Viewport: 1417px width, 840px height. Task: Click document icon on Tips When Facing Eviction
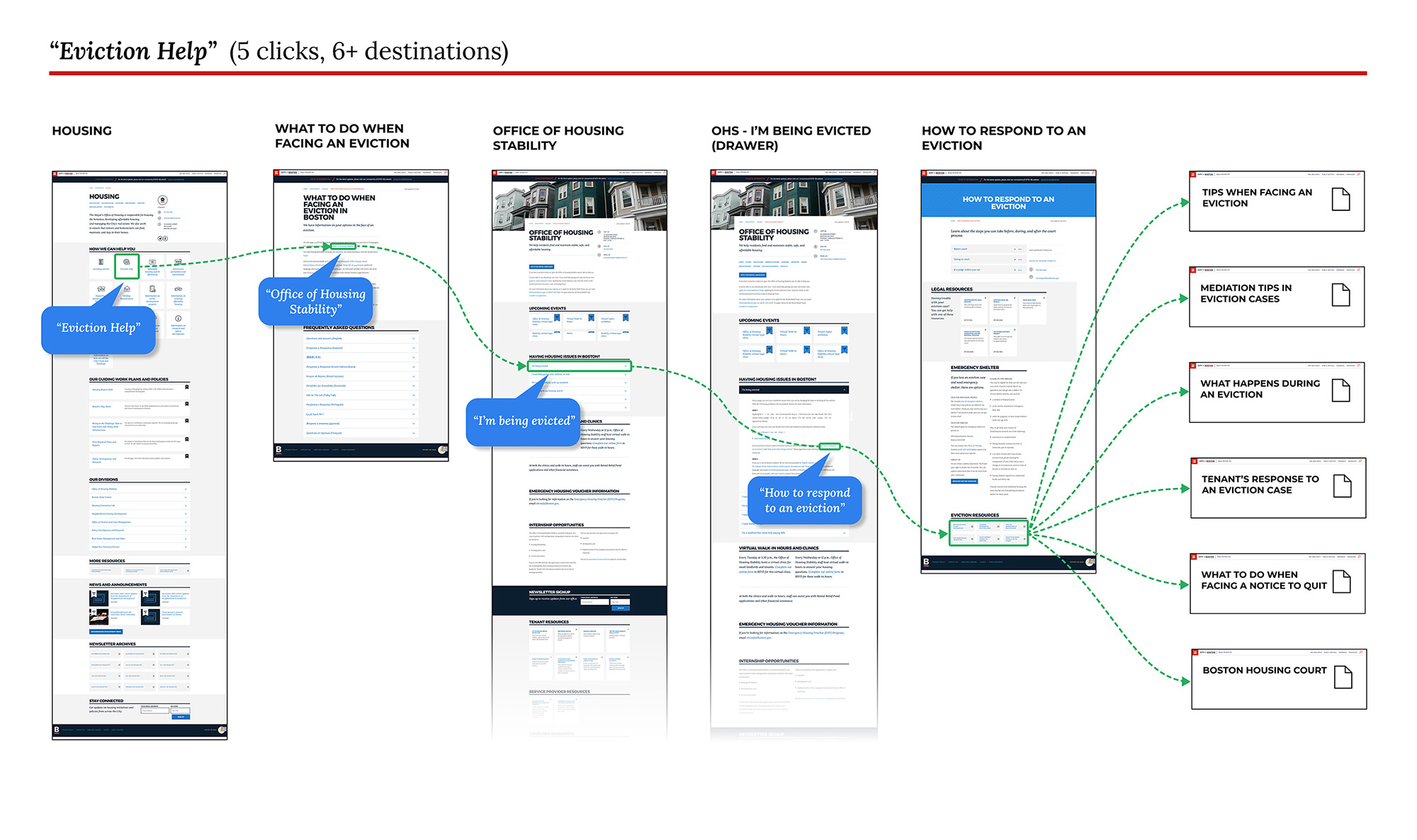pyautogui.click(x=1340, y=199)
